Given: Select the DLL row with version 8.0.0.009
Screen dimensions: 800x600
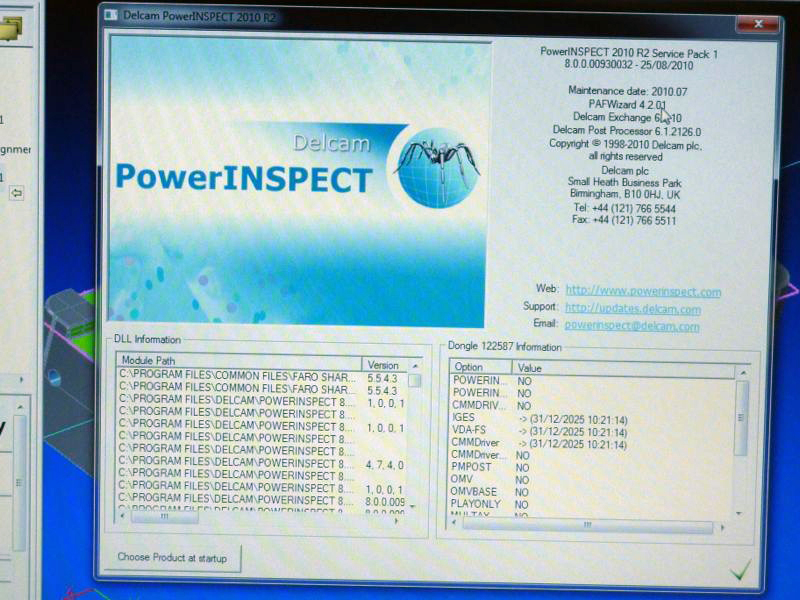Looking at the screenshot, I should (x=262, y=501).
